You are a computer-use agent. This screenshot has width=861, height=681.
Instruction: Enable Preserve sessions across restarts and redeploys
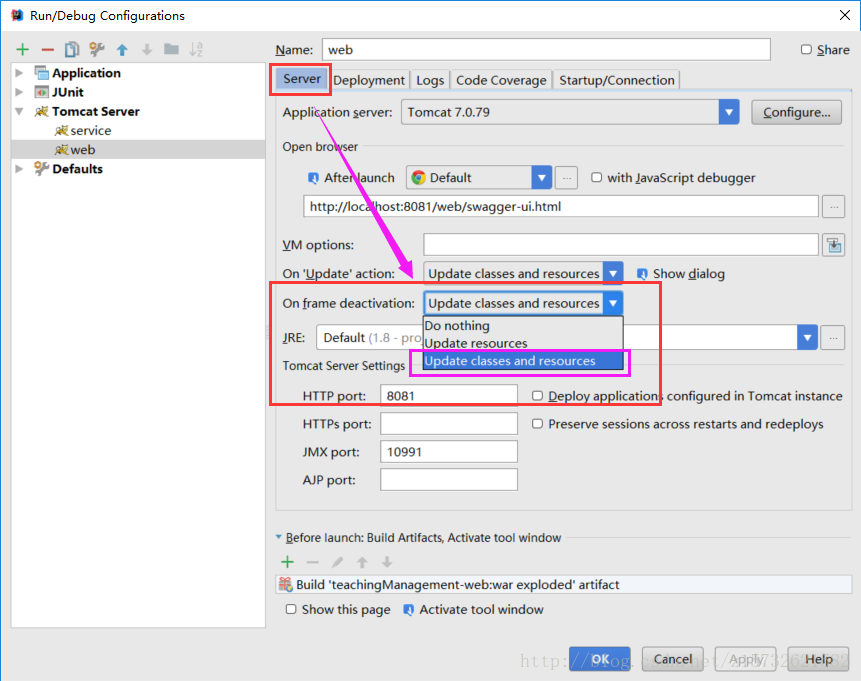[x=538, y=423]
